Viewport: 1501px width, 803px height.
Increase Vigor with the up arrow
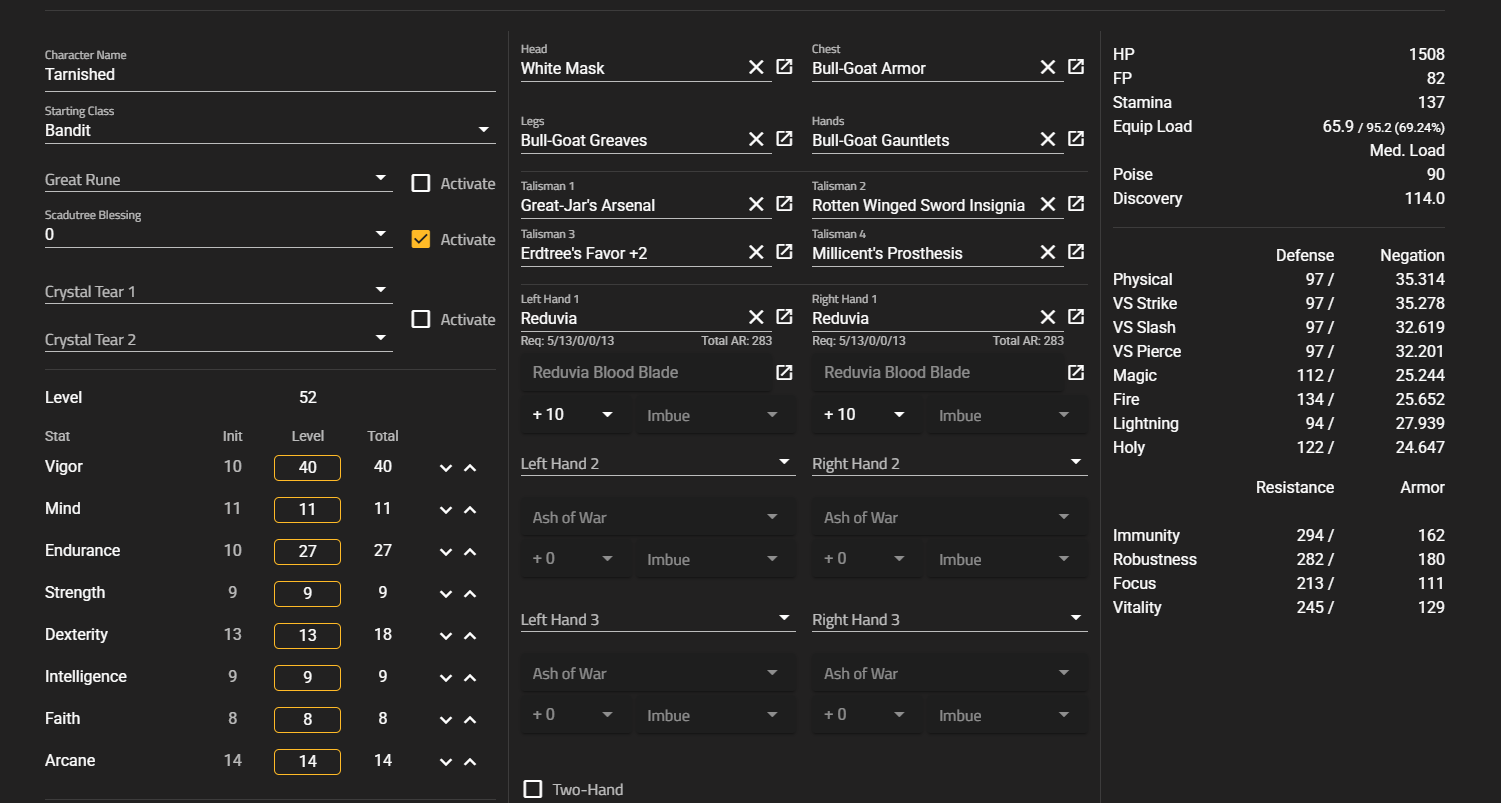470,468
